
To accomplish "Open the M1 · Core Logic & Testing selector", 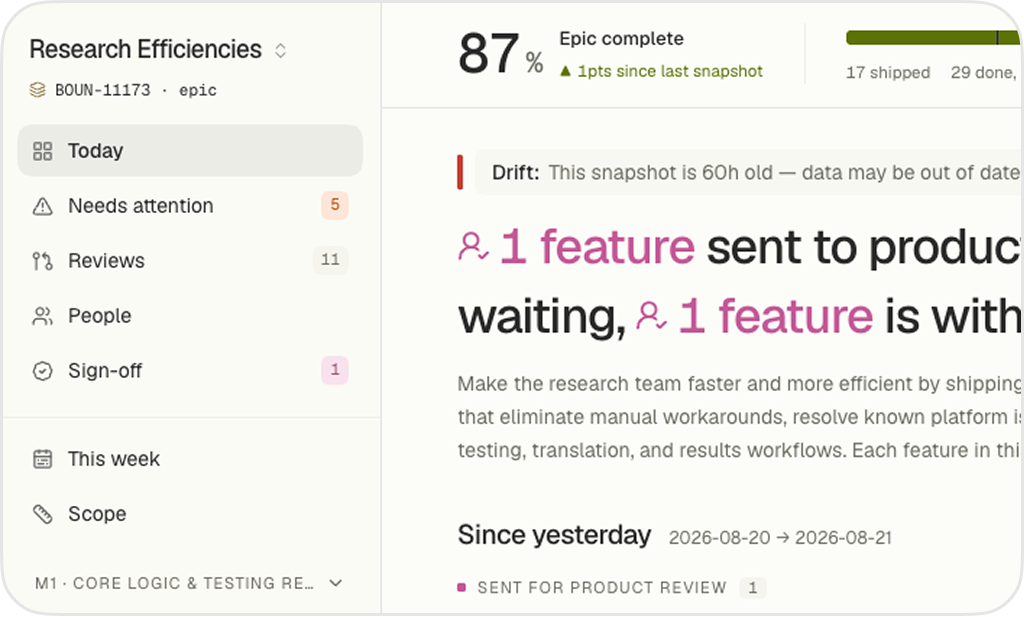I will coord(189,583).
